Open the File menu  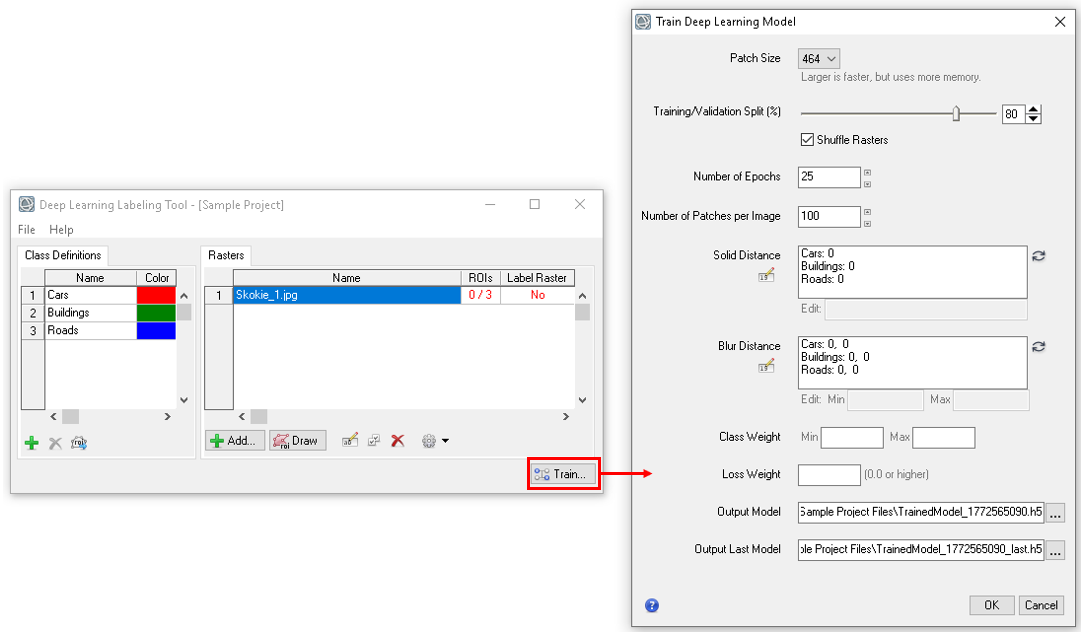pyautogui.click(x=27, y=230)
